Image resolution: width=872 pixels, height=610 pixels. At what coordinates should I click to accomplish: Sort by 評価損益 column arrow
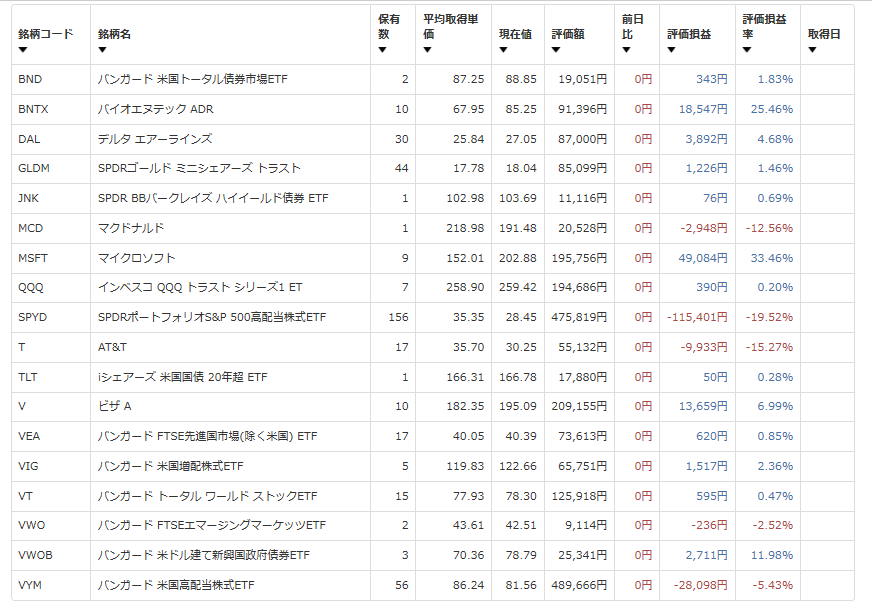671,50
